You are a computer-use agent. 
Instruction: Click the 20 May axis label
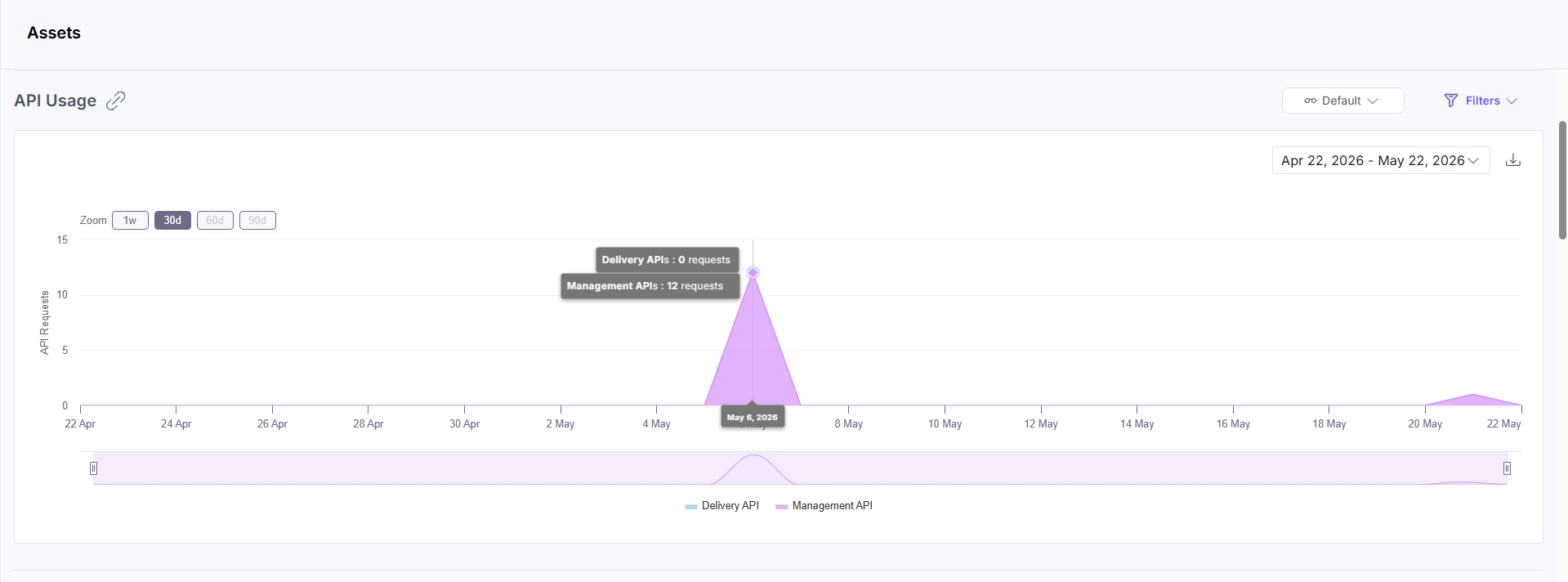click(1425, 423)
